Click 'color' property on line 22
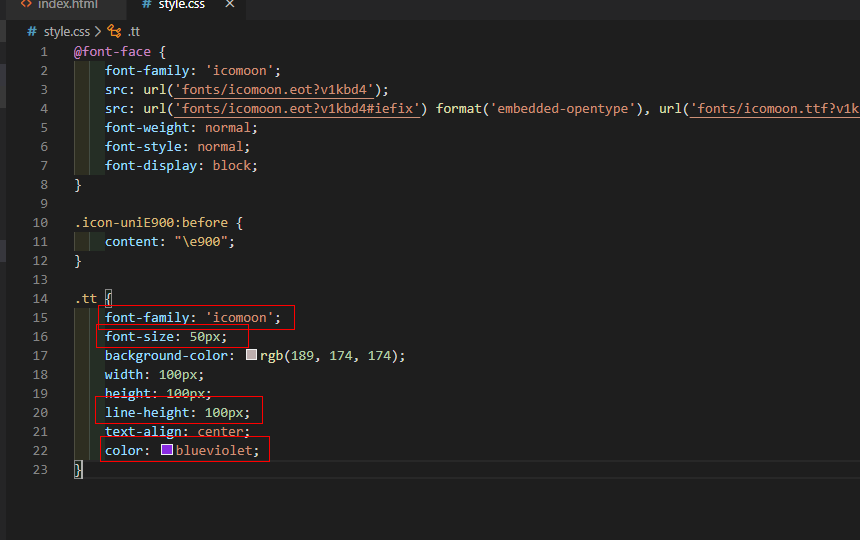Viewport: 860px width, 540px height. click(x=123, y=451)
